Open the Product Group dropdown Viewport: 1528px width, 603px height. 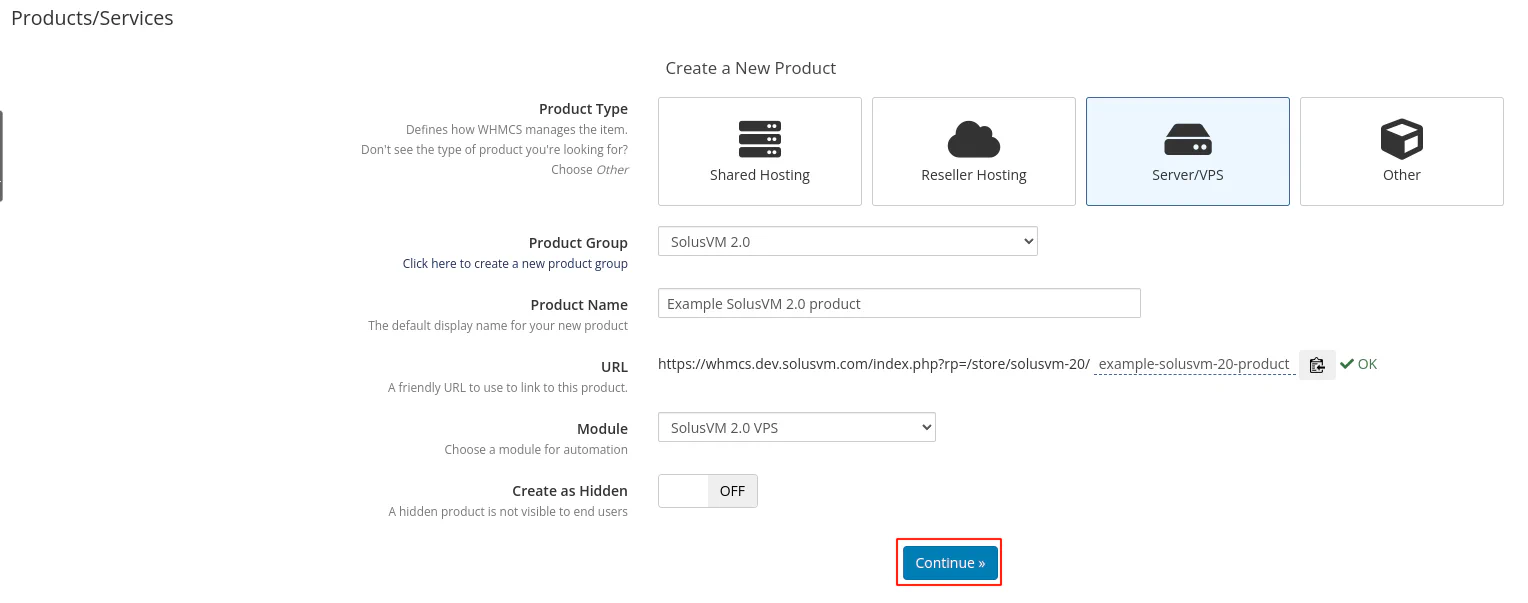(847, 241)
